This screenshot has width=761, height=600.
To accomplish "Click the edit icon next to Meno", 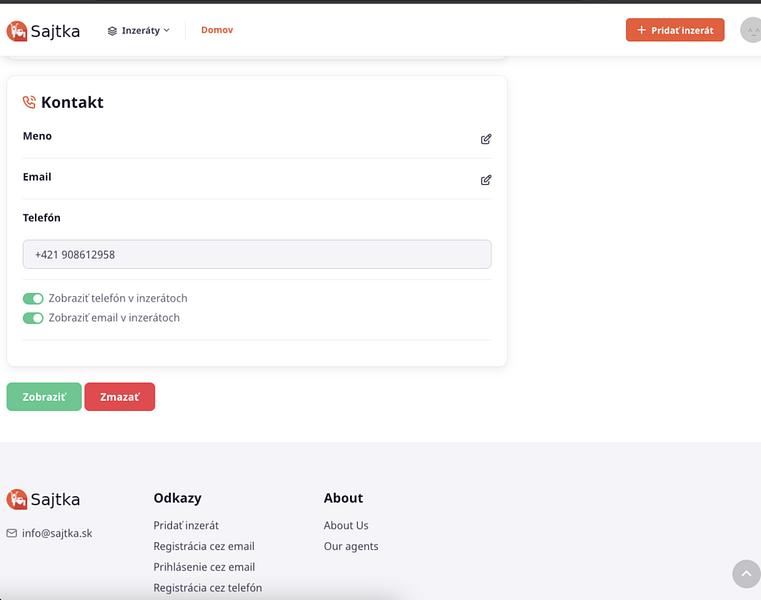I will coord(486,139).
